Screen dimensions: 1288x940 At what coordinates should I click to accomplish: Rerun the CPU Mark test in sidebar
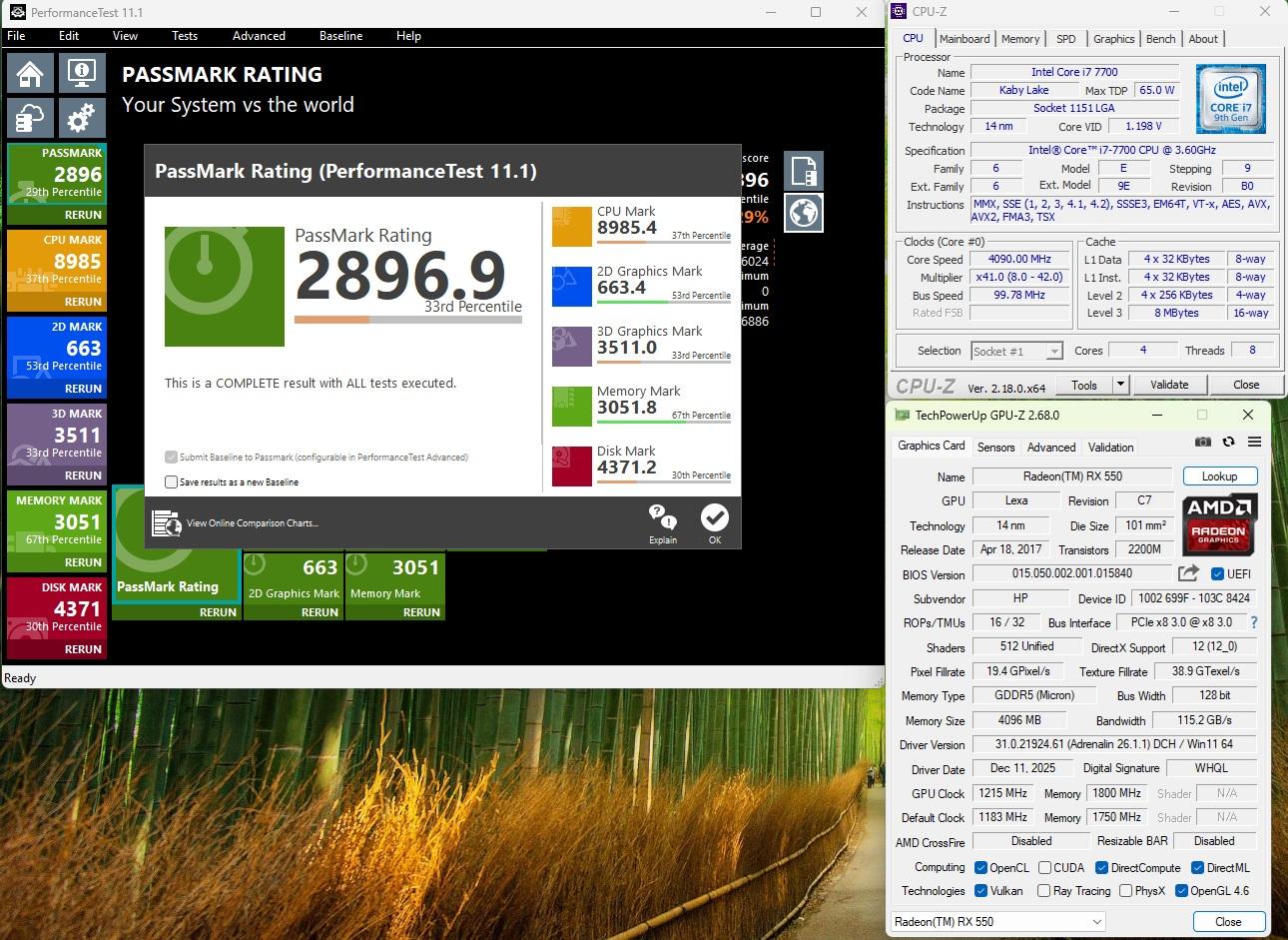[83, 302]
